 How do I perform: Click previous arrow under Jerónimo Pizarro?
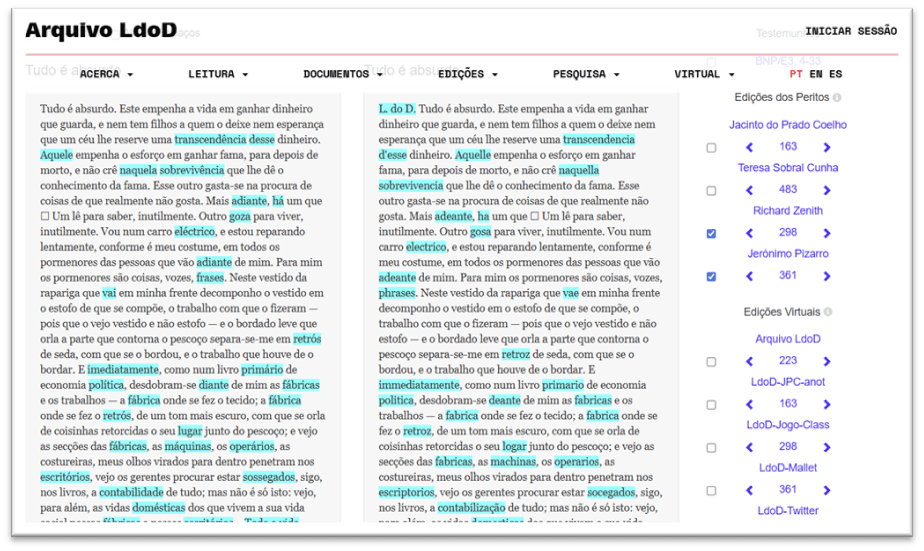(749, 276)
